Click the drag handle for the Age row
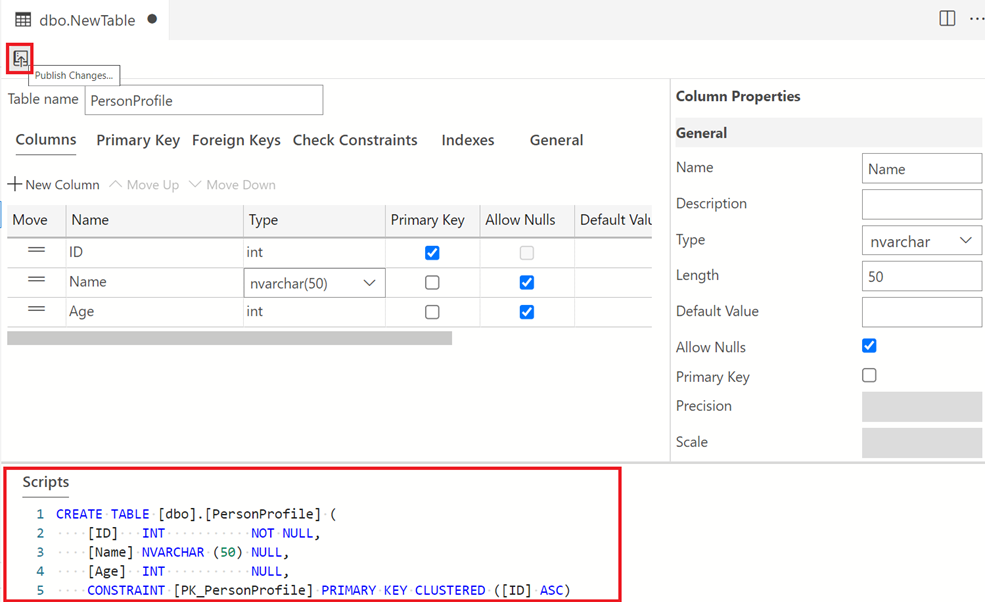 pyautogui.click(x=37, y=311)
